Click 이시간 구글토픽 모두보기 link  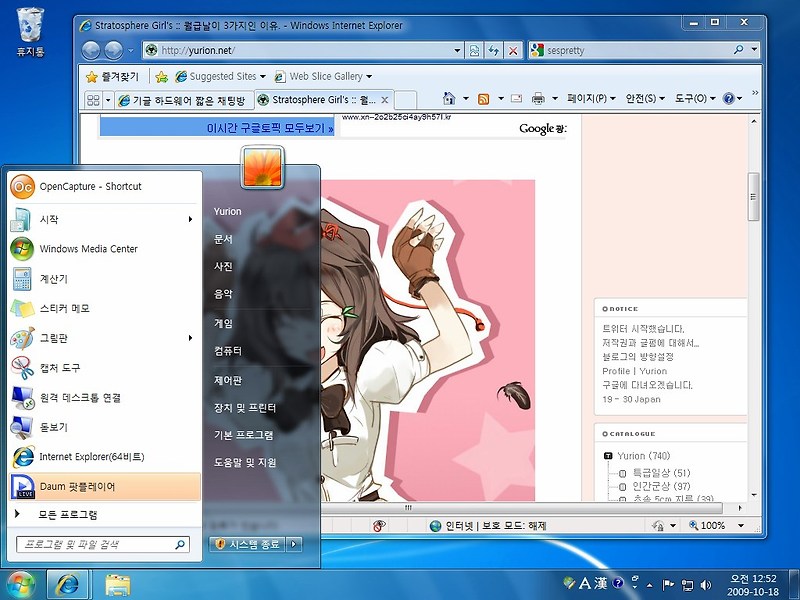coord(270,128)
